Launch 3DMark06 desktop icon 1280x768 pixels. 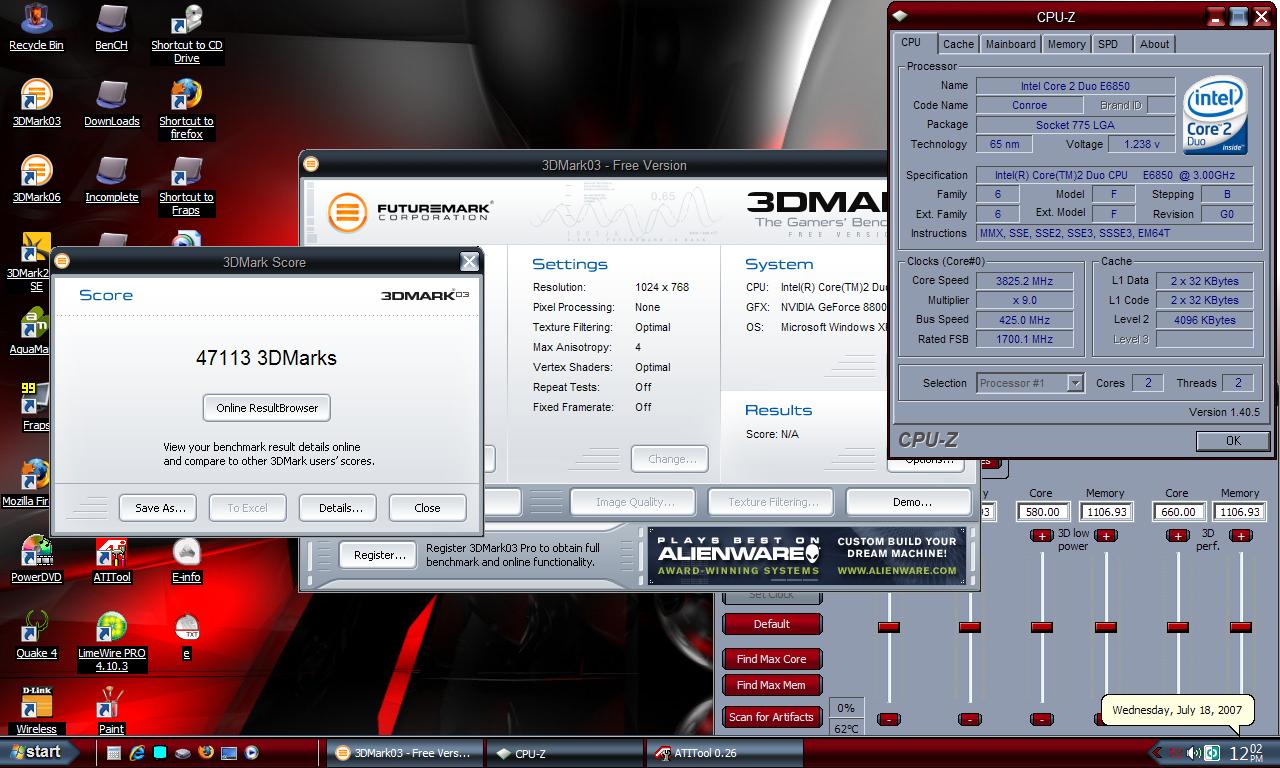(x=36, y=180)
